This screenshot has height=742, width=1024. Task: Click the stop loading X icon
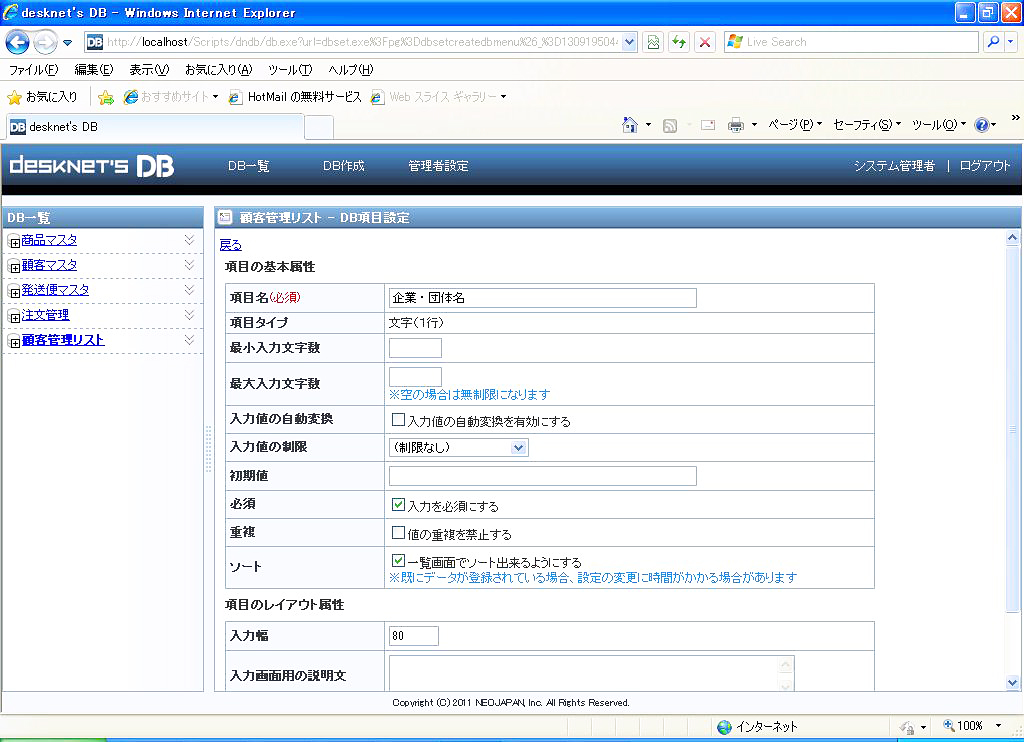(705, 42)
